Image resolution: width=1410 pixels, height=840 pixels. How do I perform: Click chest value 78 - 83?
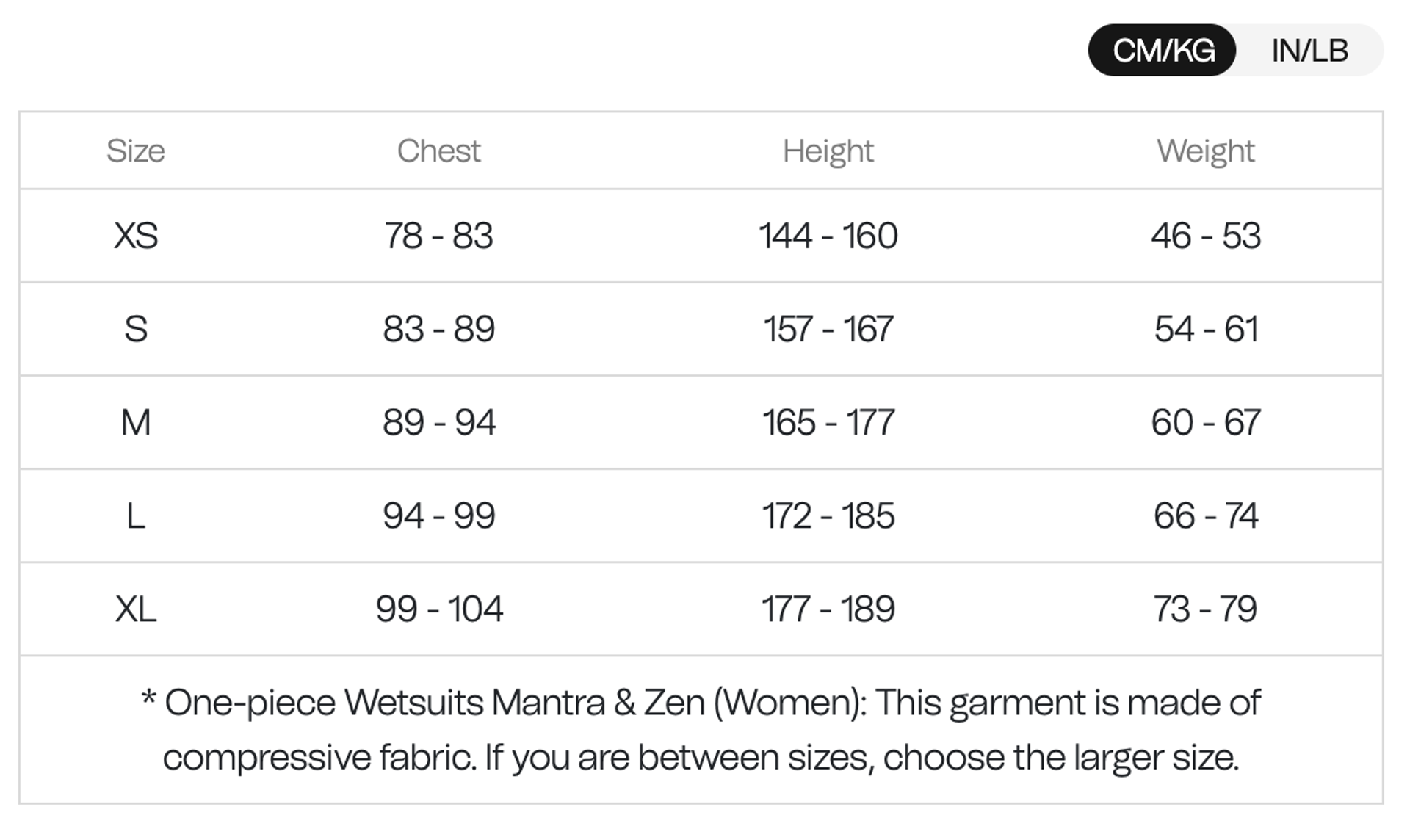coord(439,236)
